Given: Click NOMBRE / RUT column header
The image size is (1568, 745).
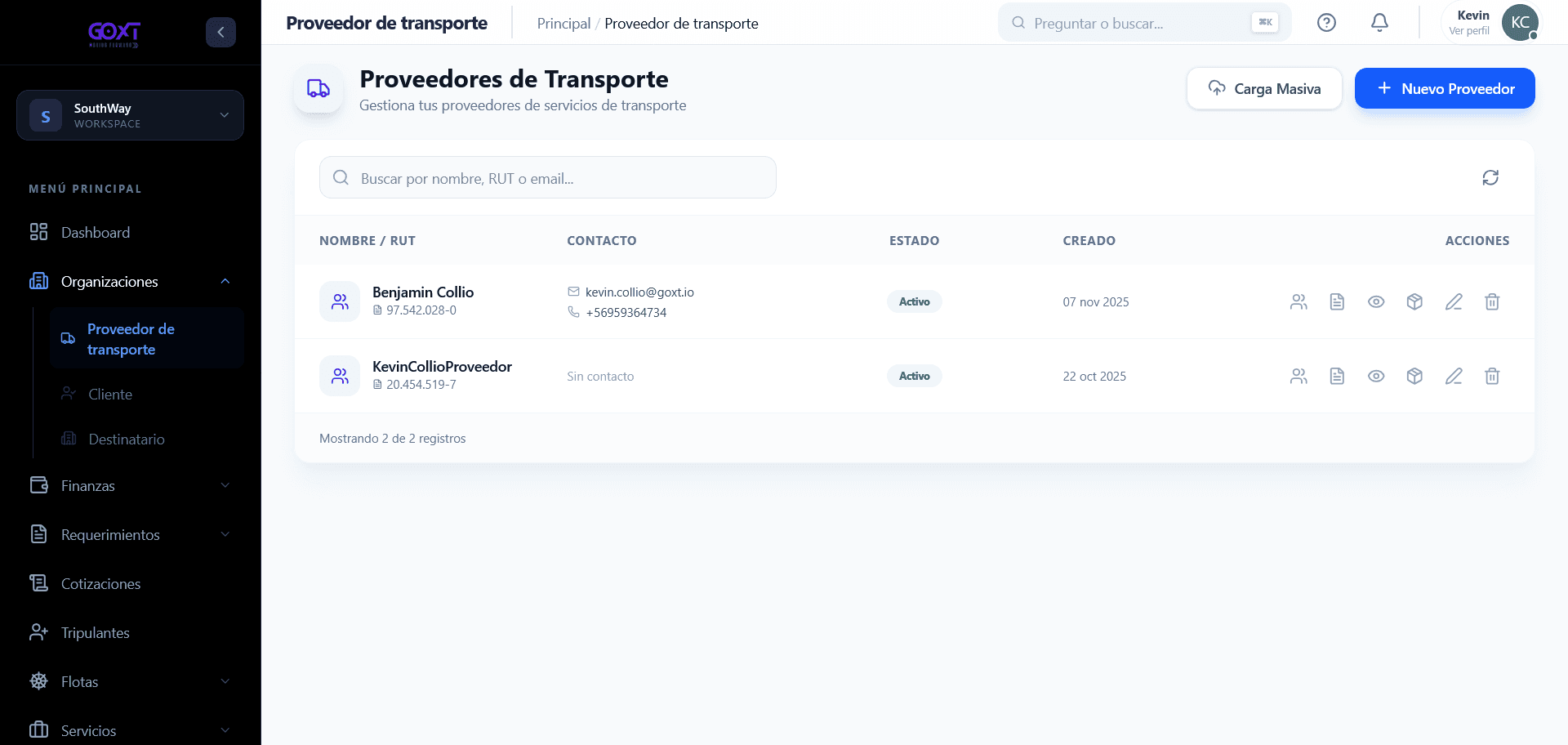Looking at the screenshot, I should (367, 241).
